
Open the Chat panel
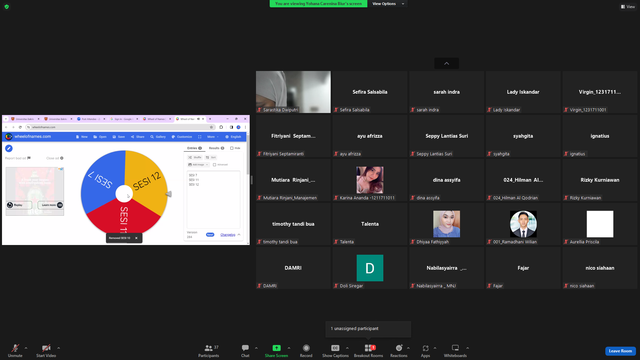click(x=245, y=350)
